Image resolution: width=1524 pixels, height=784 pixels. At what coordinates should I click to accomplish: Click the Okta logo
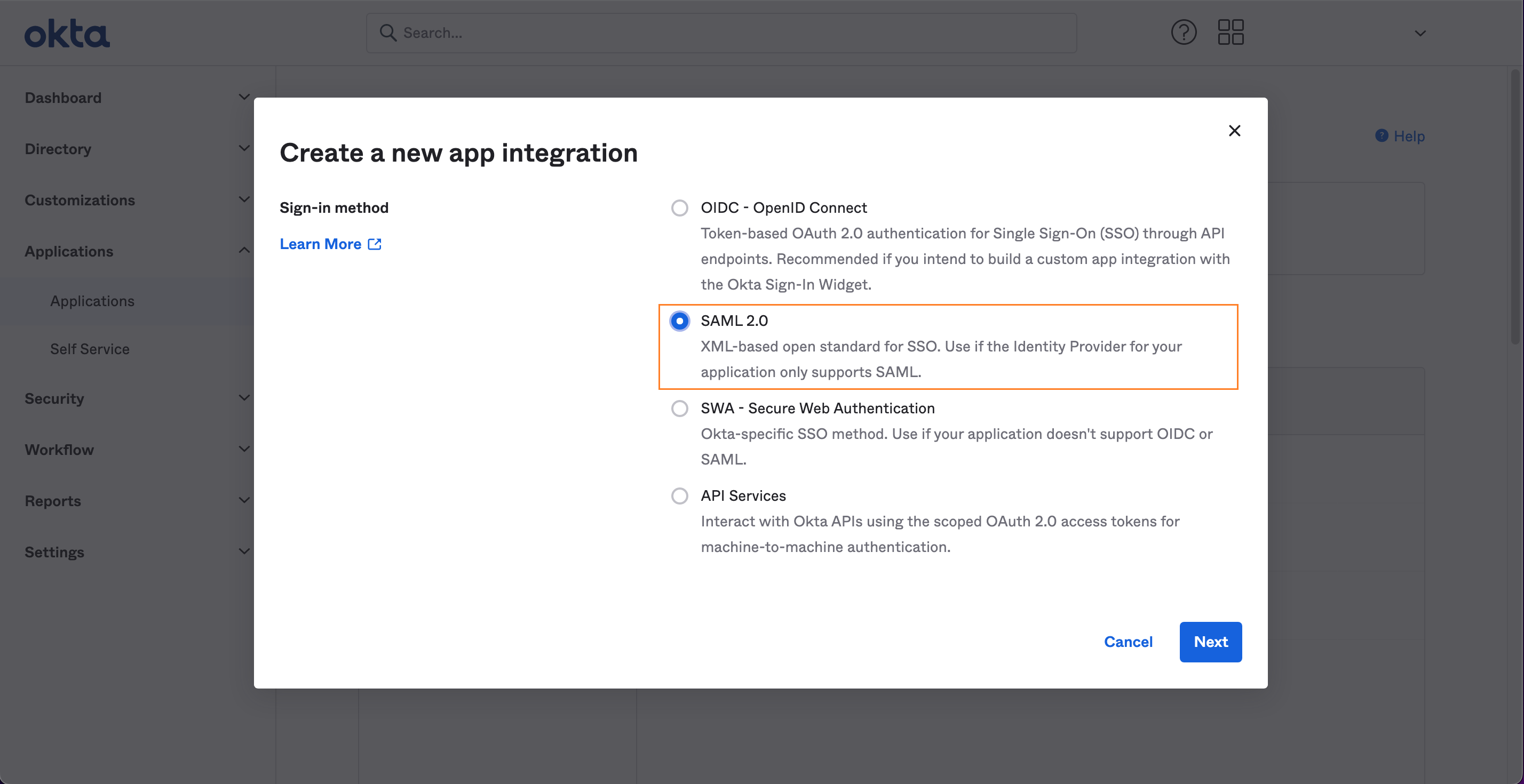tap(67, 34)
